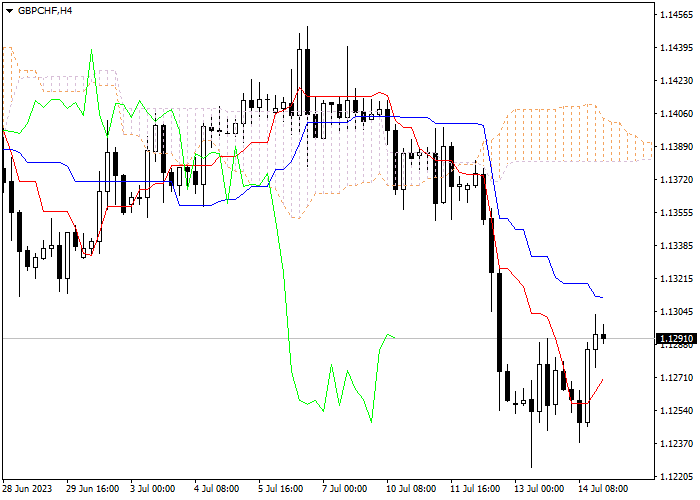The width and height of the screenshot is (700, 500).
Task: Click price scale value 1.14395
Action: coord(676,48)
